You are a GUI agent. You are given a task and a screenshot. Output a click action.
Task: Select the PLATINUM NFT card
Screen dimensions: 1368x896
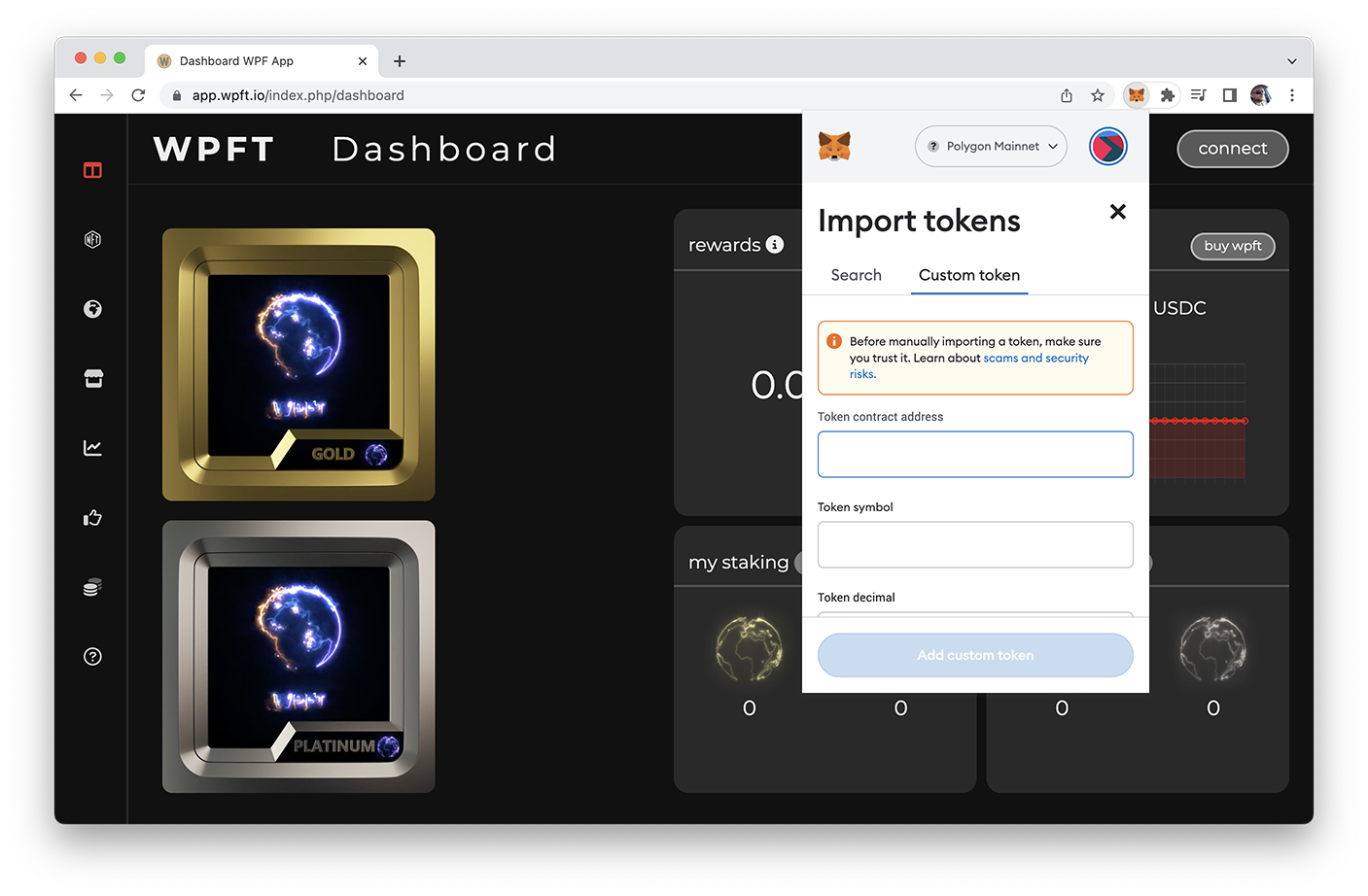(x=298, y=657)
